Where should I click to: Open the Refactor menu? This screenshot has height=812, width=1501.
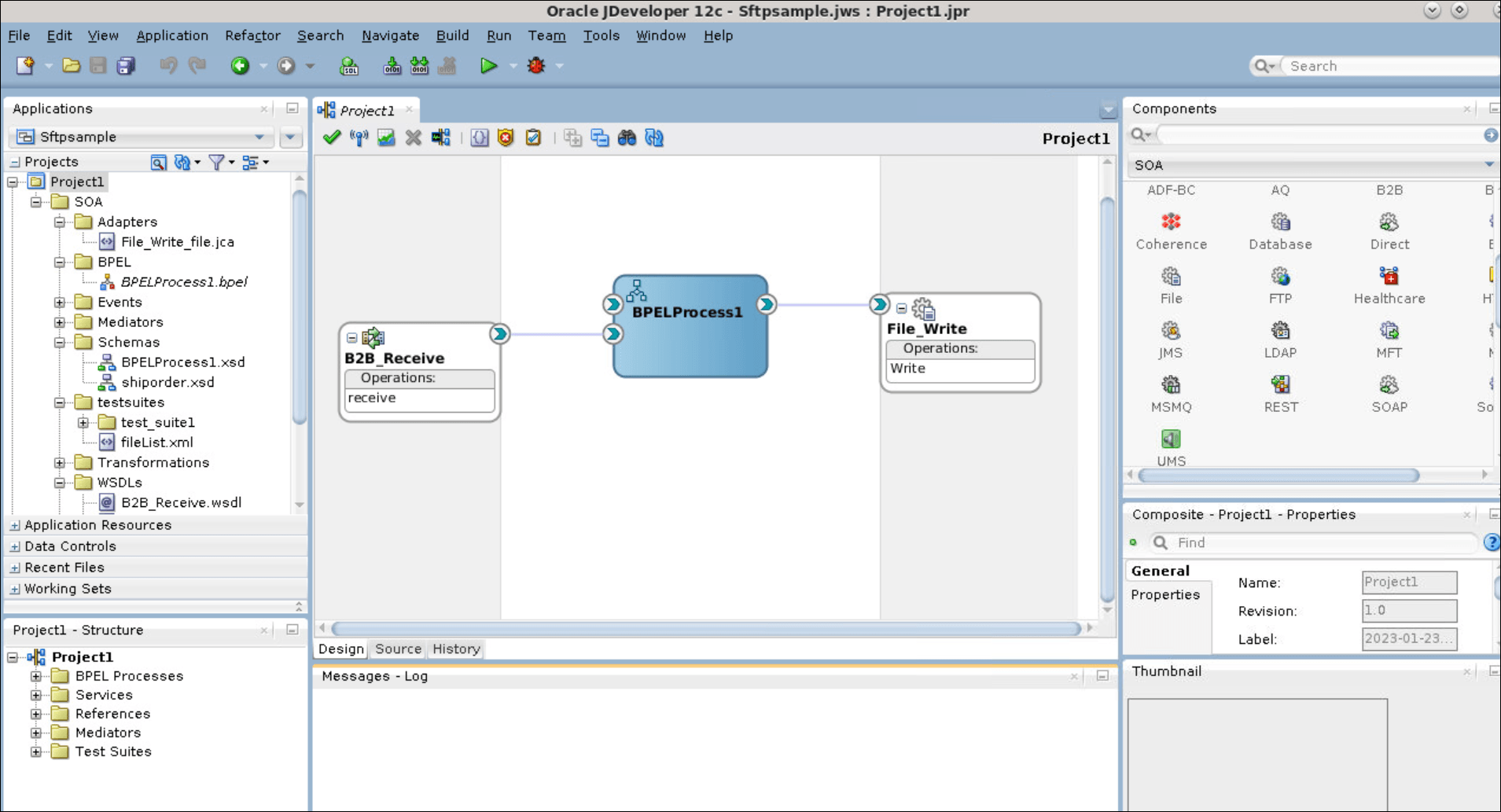coord(252,35)
